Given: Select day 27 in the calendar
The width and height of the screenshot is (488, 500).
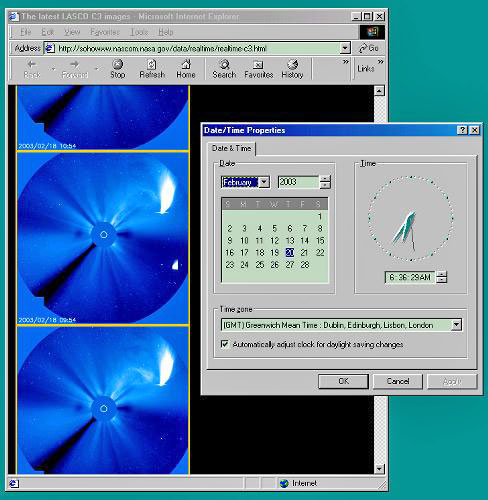Looking at the screenshot, I should click(x=290, y=265).
